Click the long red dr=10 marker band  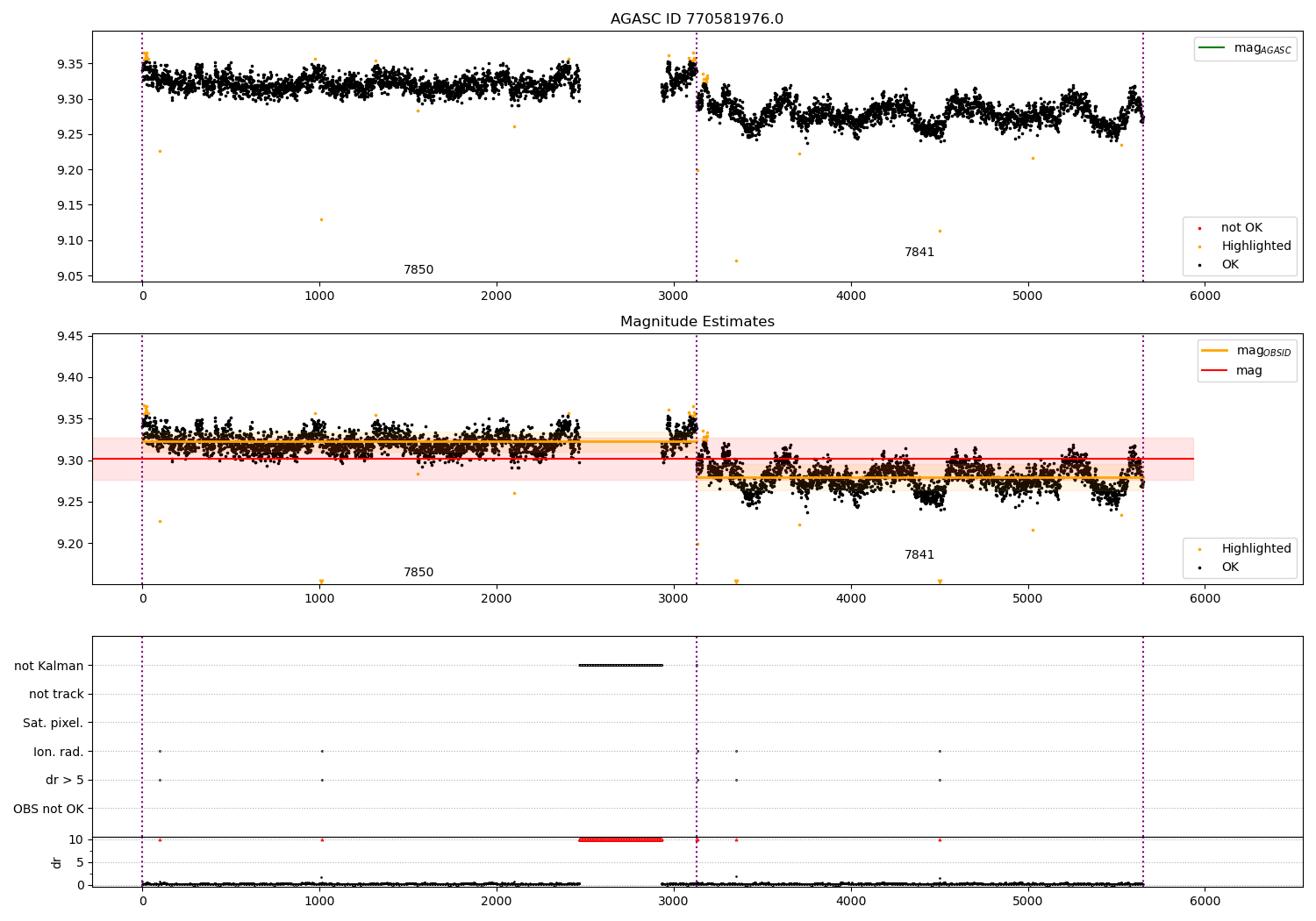point(620,839)
